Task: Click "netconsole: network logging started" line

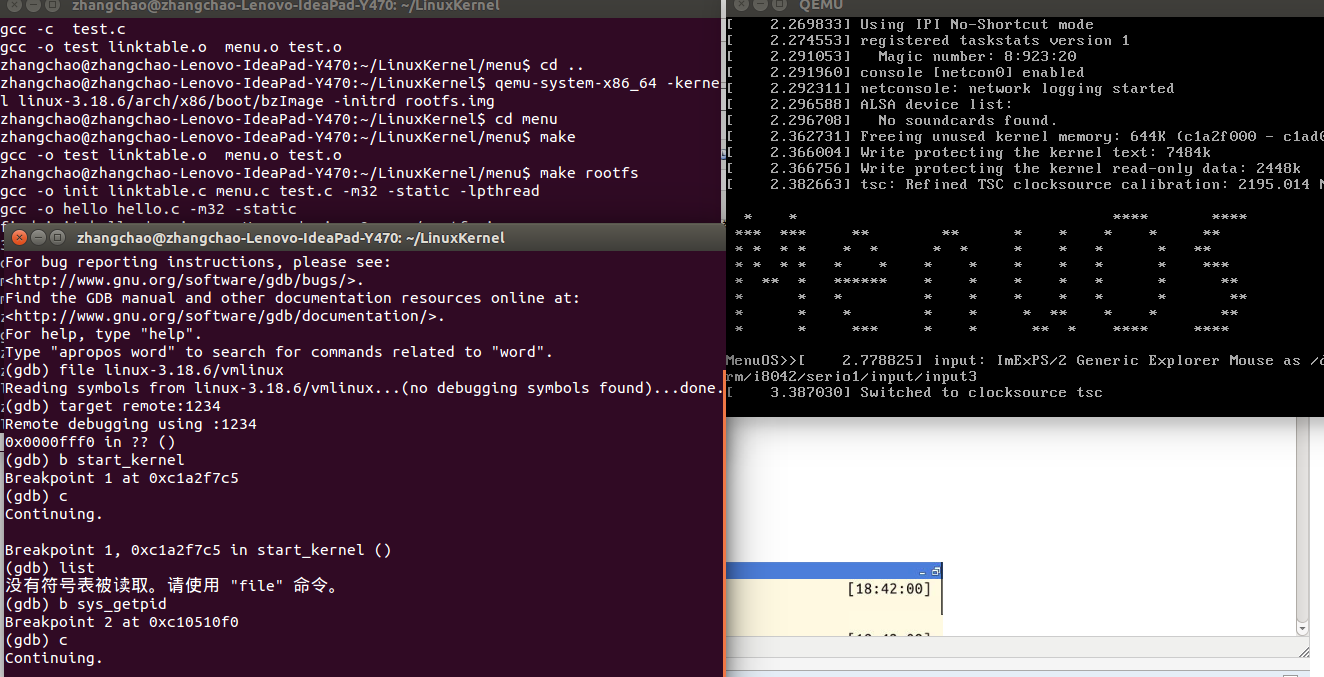Action: 1017,89
